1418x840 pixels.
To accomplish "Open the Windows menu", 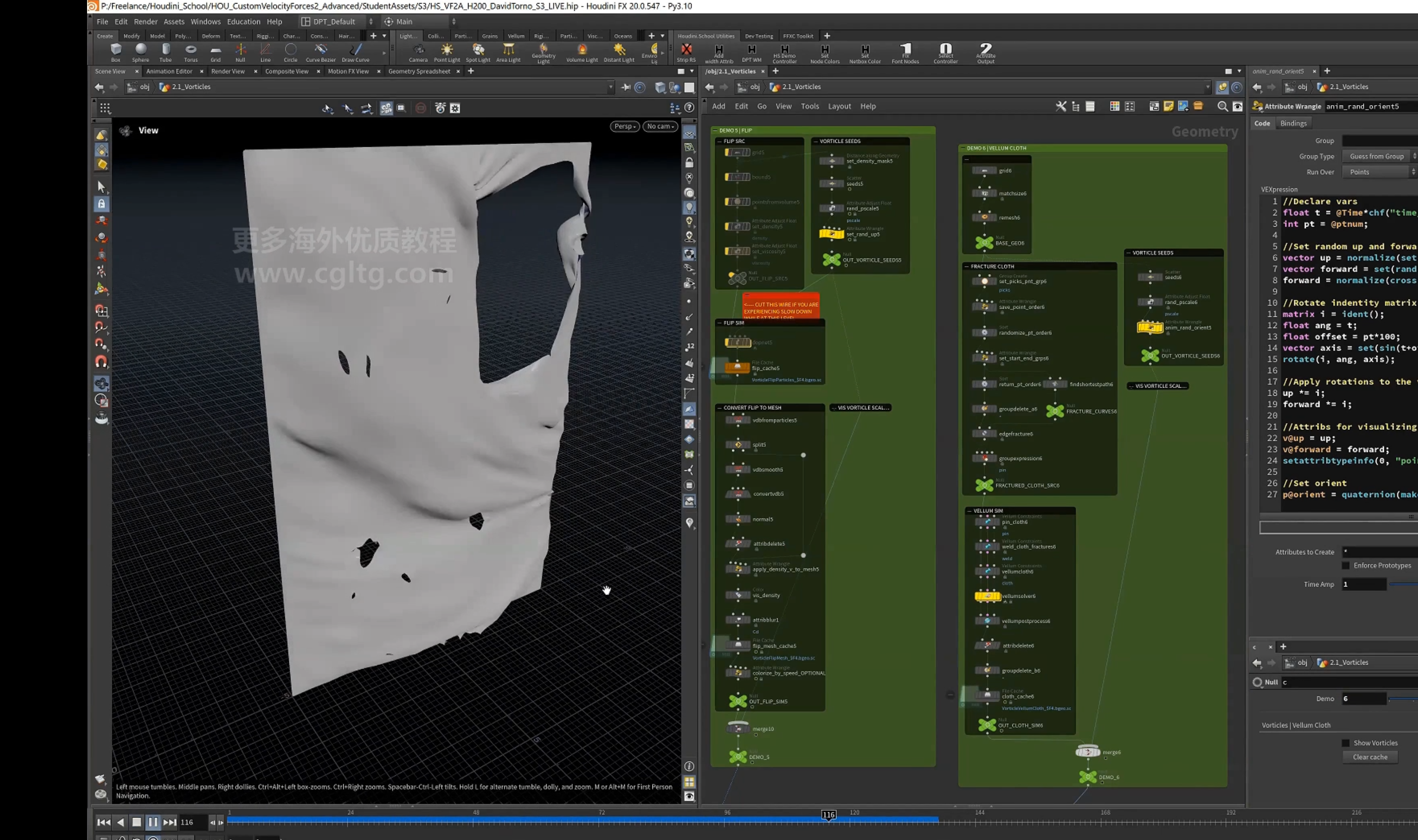I will click(206, 22).
